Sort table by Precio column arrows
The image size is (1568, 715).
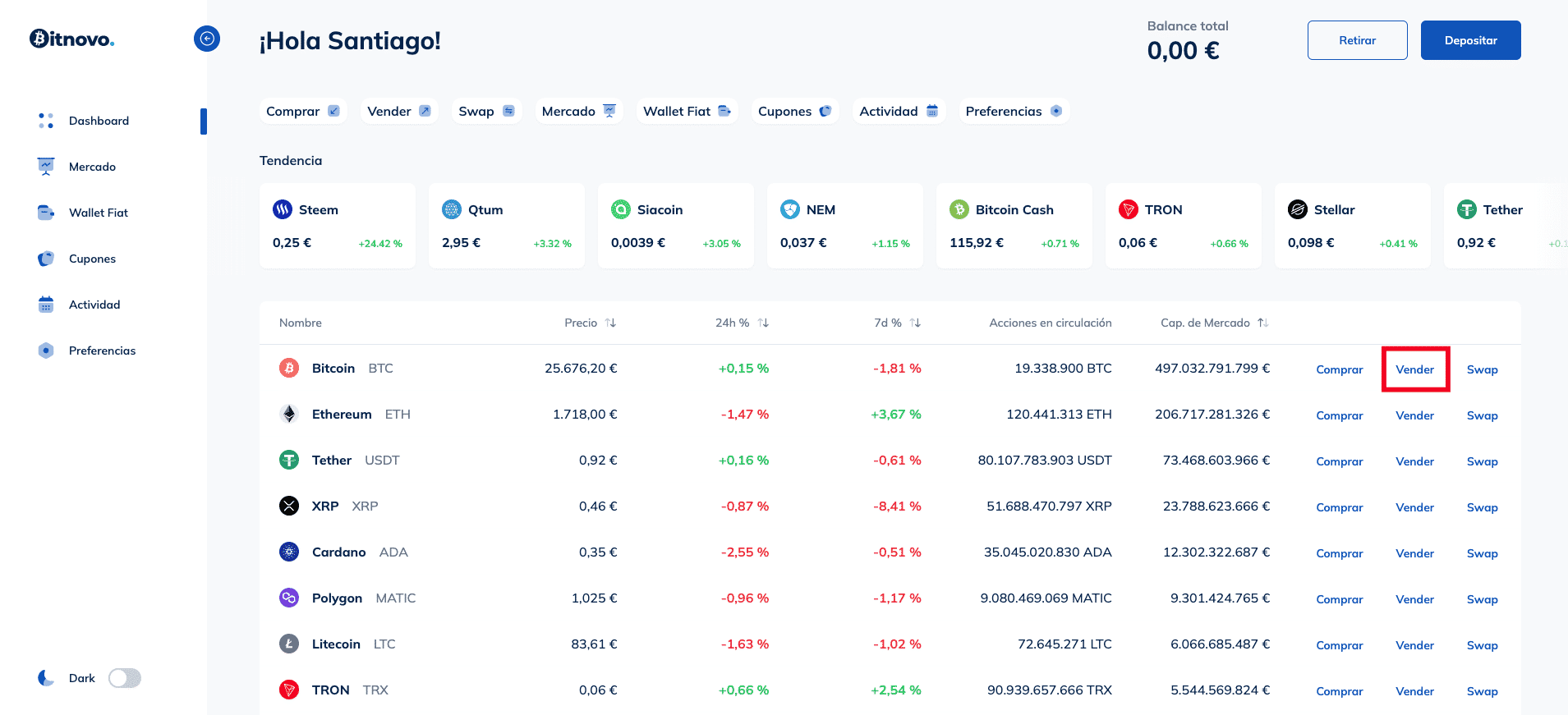(x=610, y=323)
